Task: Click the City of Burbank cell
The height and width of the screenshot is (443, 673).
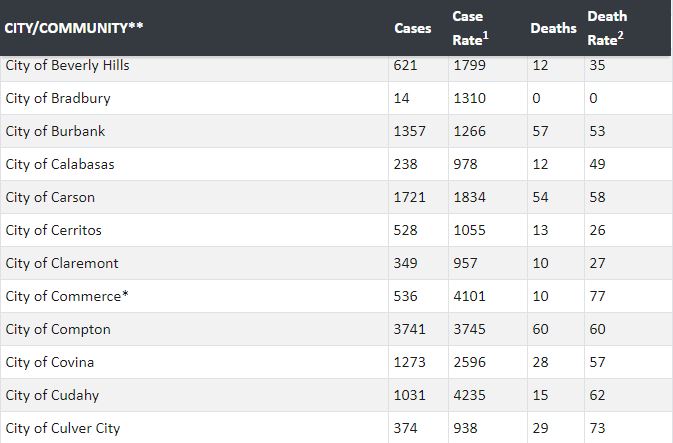Action: (55, 131)
